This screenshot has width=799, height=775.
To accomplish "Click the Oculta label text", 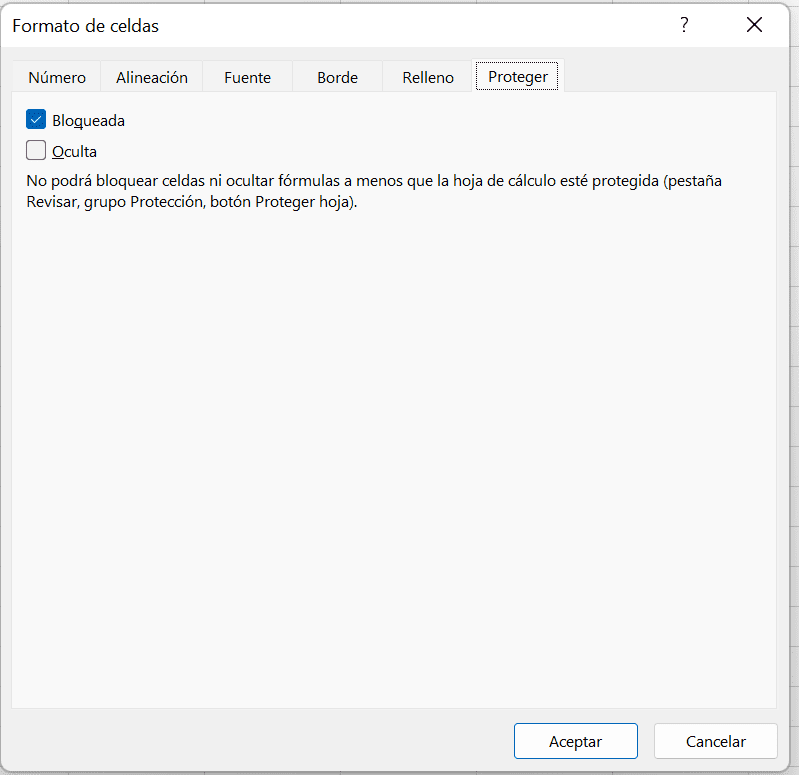I will coord(74,152).
